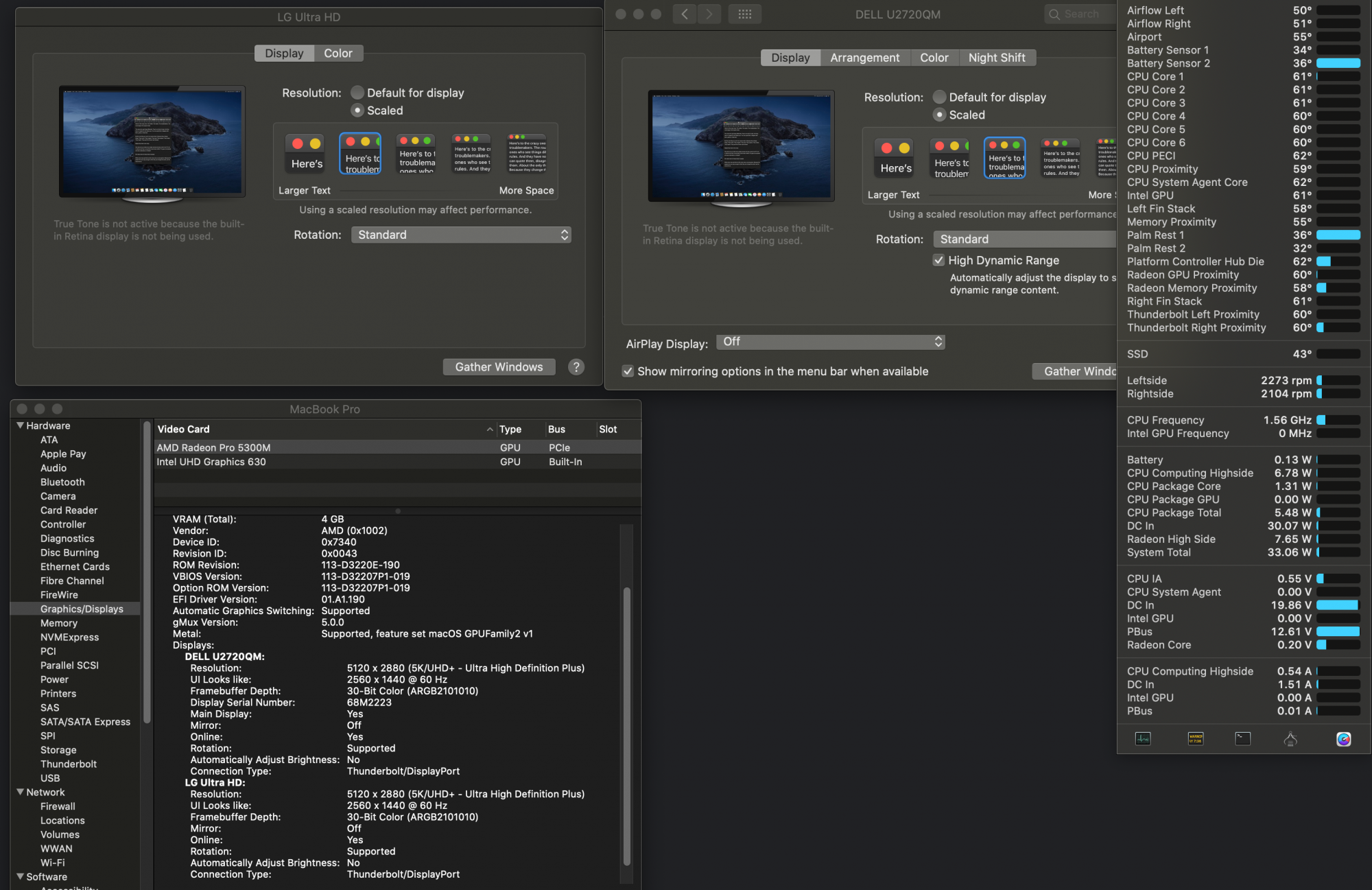Viewport: 1372px width, 890px height.
Task: Collapse the Network section in sidebar
Action: (20, 792)
